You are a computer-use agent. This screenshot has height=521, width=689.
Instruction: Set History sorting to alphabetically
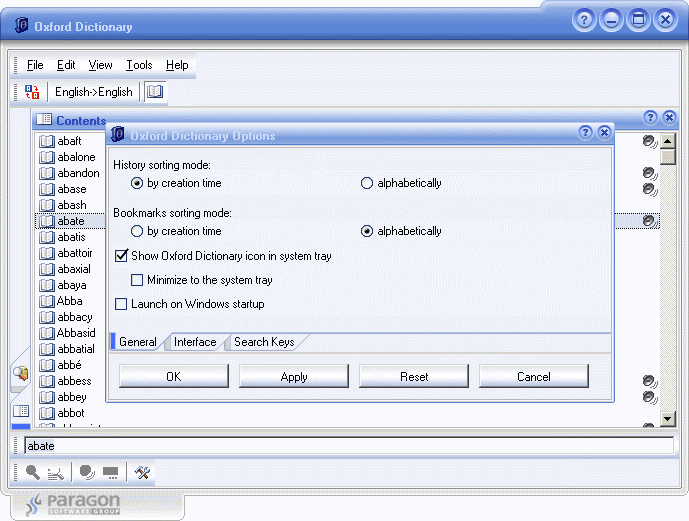(367, 183)
